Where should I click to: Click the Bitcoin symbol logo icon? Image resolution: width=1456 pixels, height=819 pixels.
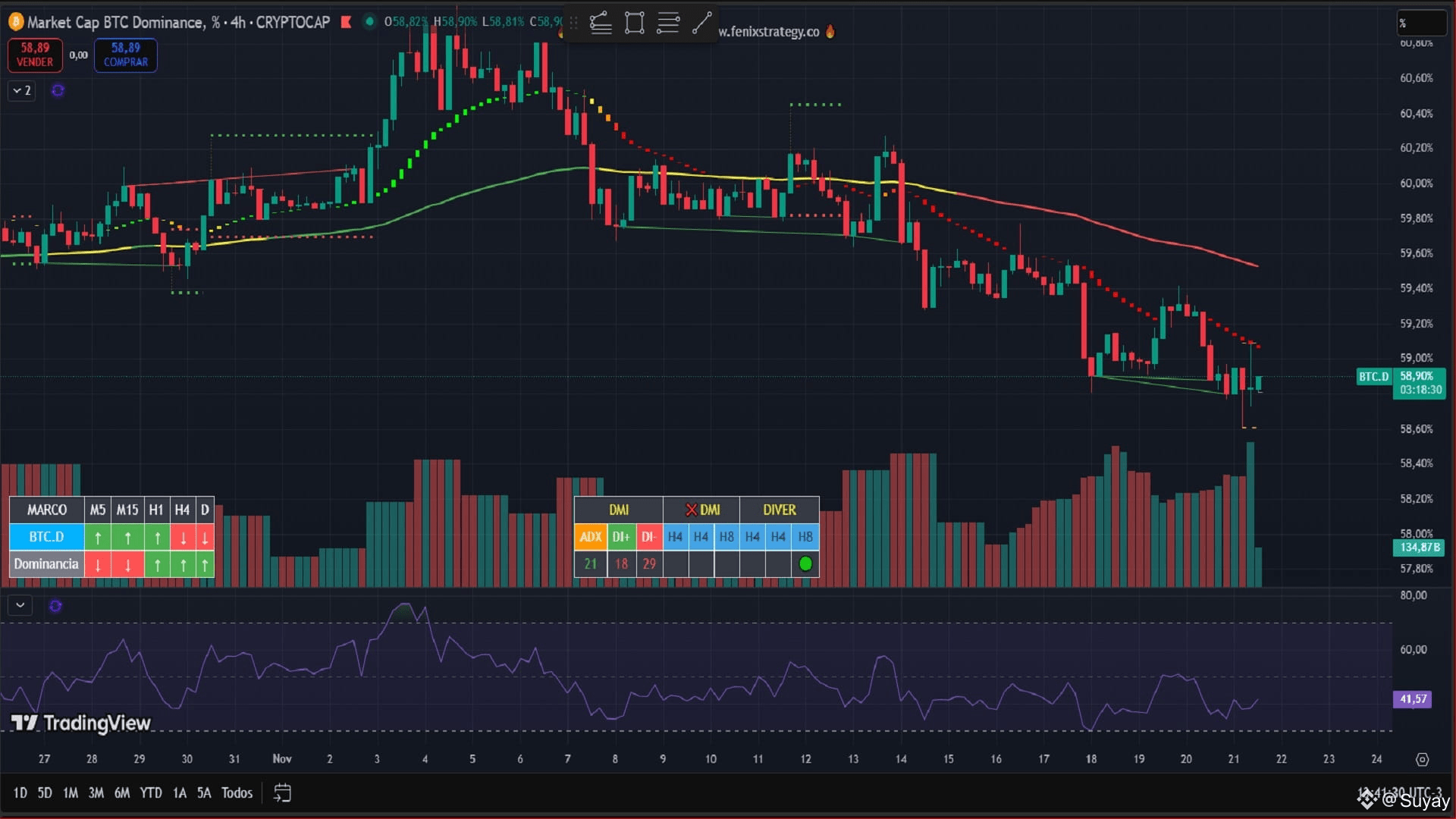coord(15,22)
